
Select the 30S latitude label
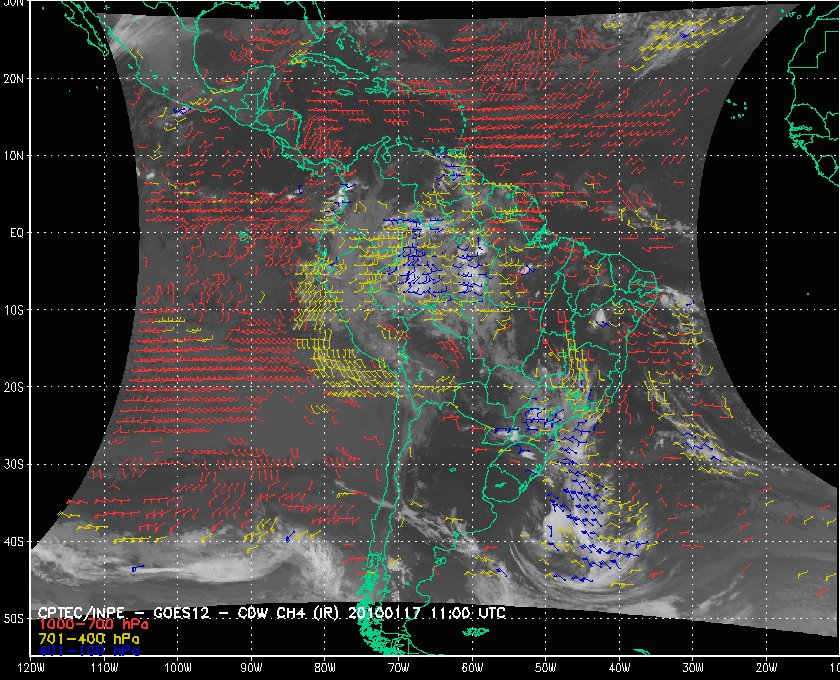pos(14,465)
